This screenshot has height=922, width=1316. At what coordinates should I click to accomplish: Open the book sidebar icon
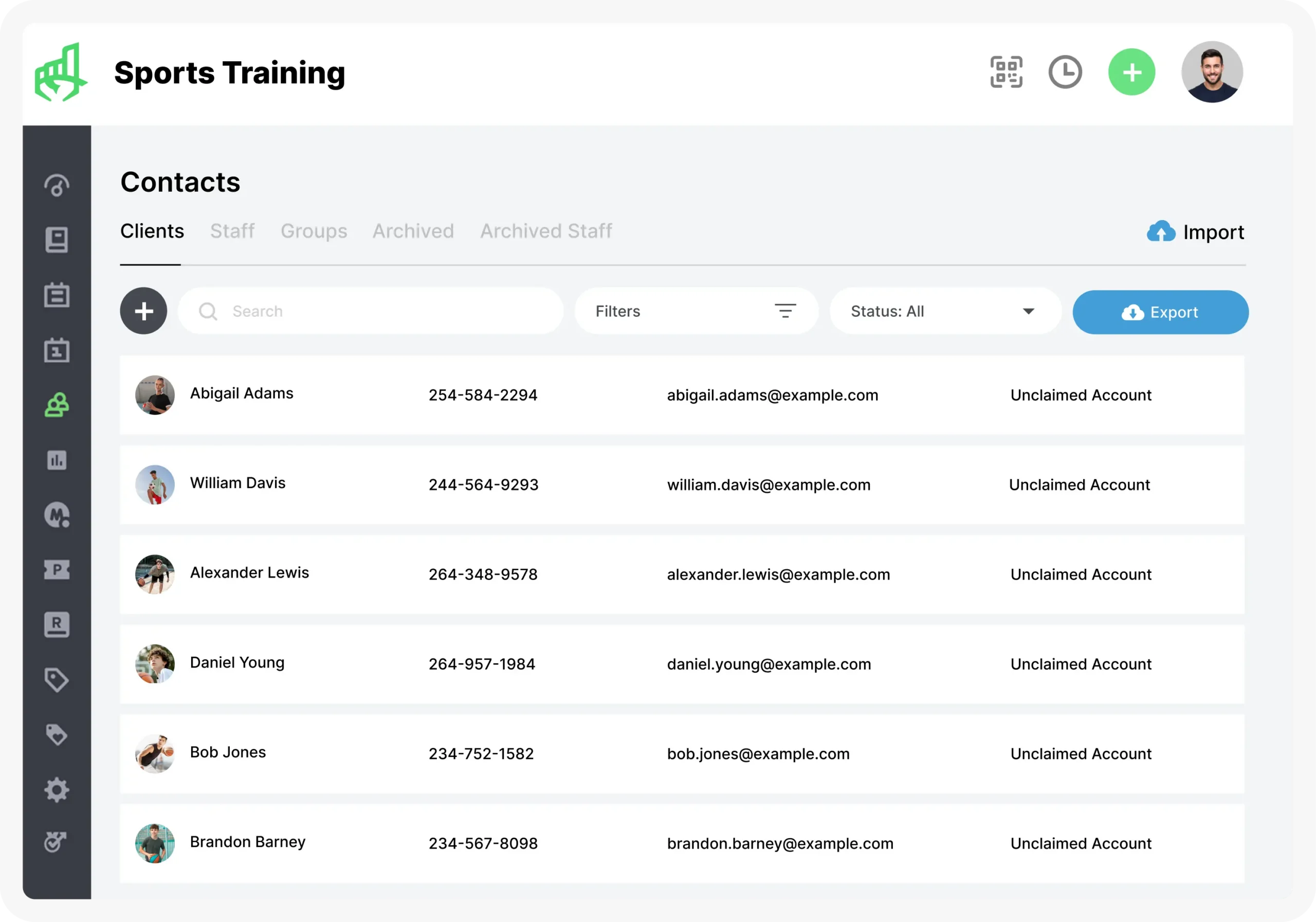57,240
